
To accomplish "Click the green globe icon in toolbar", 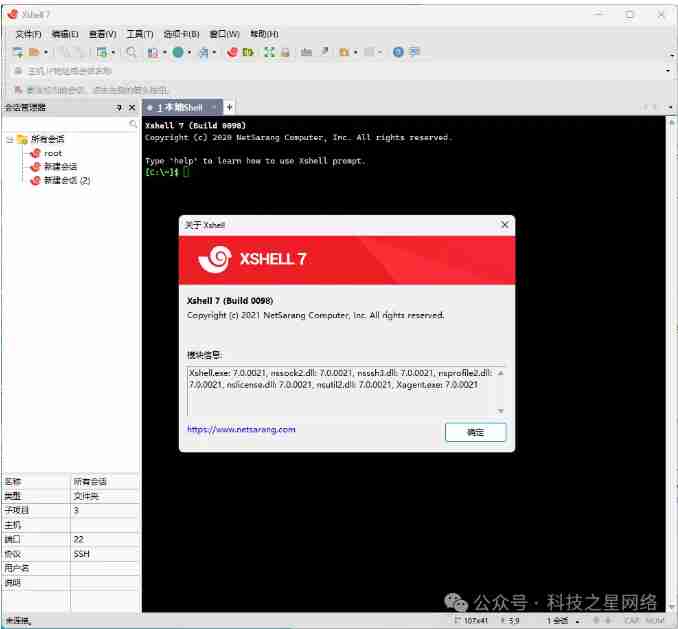I will pos(177,52).
